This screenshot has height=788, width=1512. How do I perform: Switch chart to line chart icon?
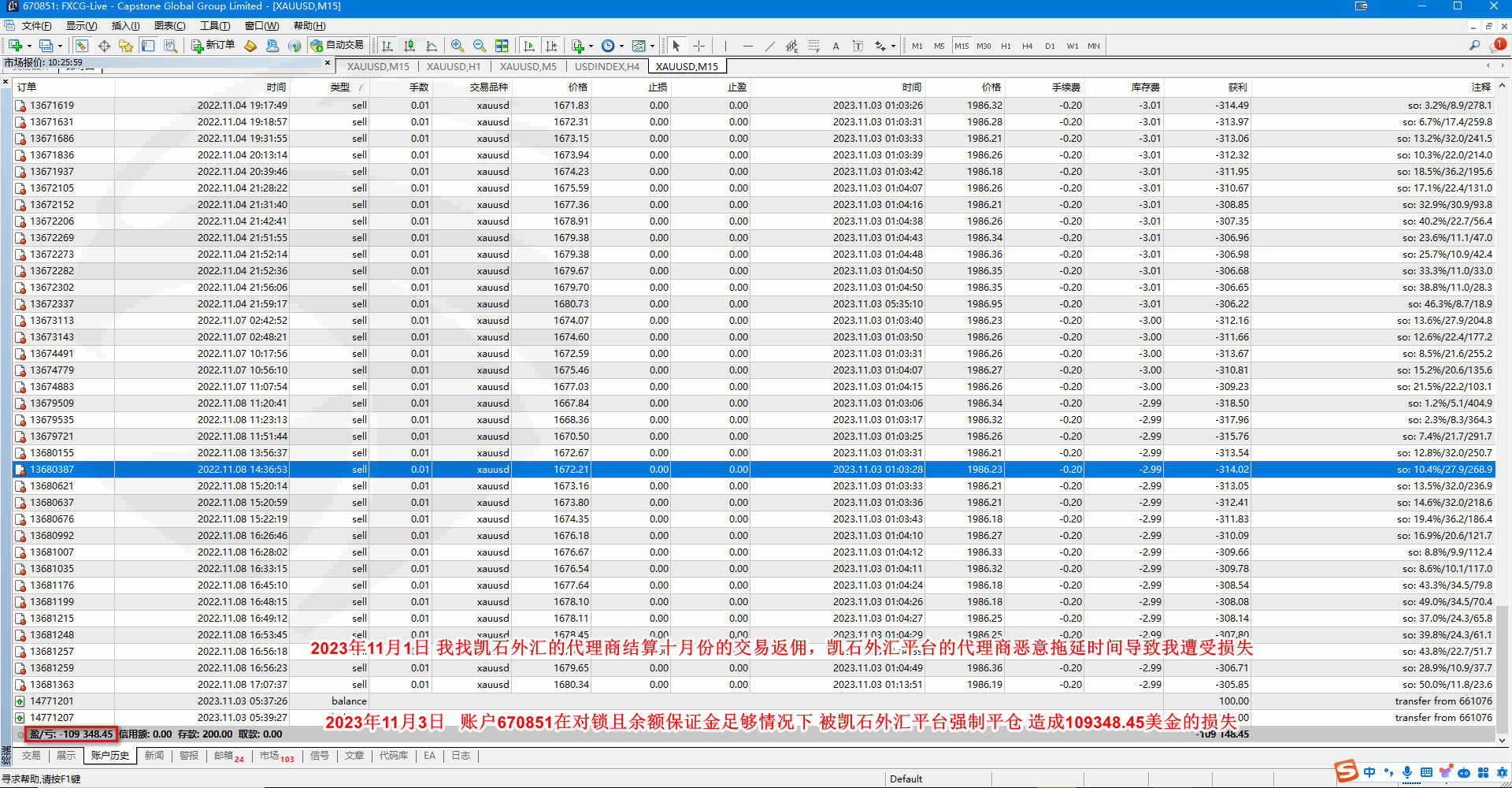(432, 46)
